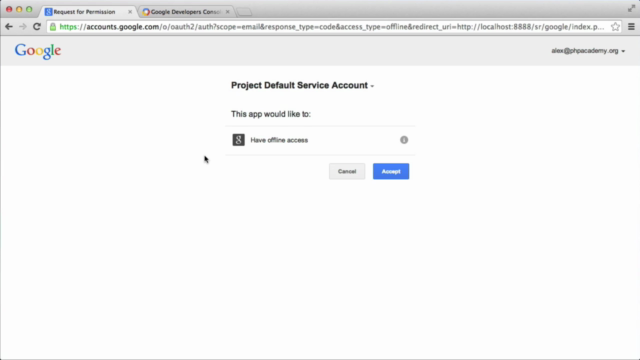
Task: Select the Request for Permission tab
Action: [87, 12]
